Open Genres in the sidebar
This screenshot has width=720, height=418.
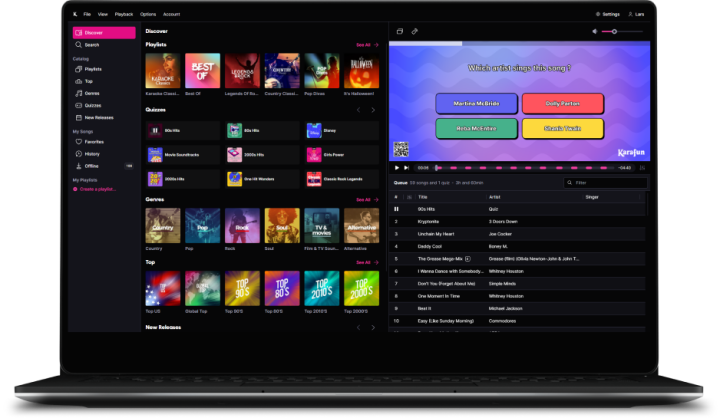(x=87, y=93)
